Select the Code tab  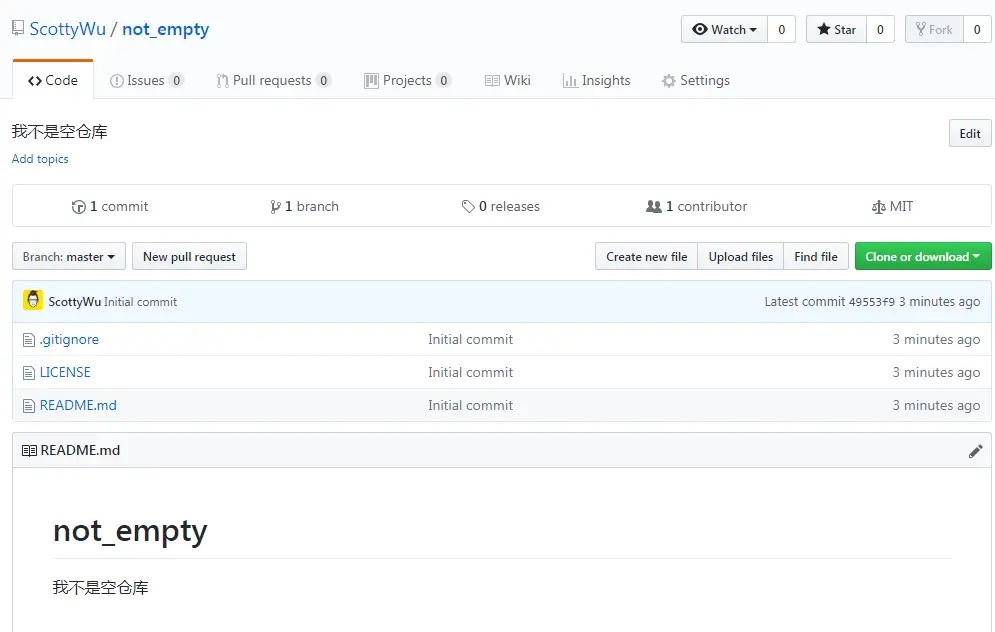53,81
